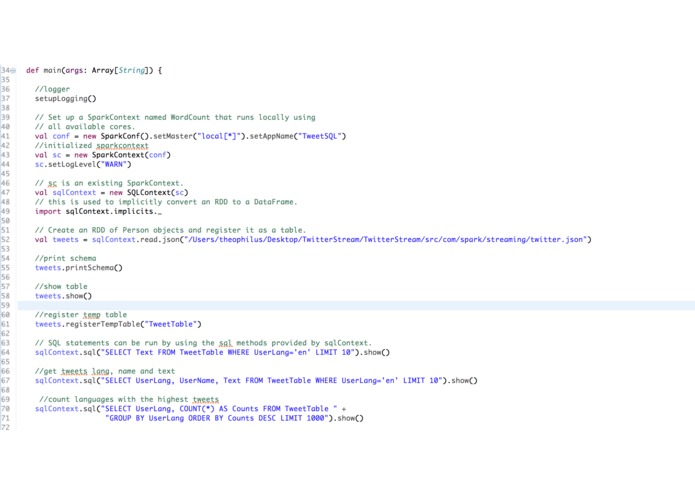Click line number 41 in the gutter
The height and width of the screenshot is (494, 695).
[x=5, y=136]
